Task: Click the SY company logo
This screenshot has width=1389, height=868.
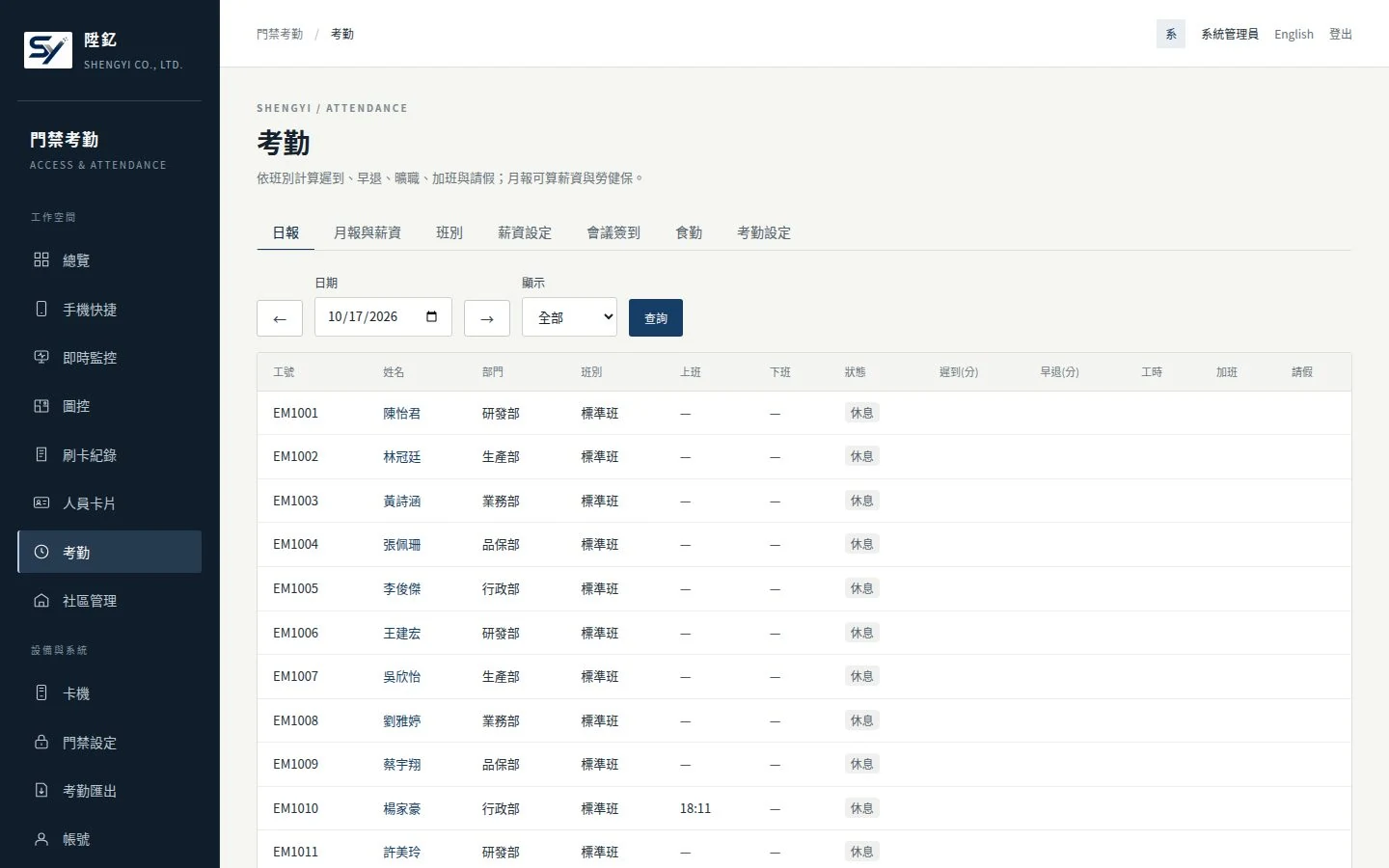Action: pos(48,50)
